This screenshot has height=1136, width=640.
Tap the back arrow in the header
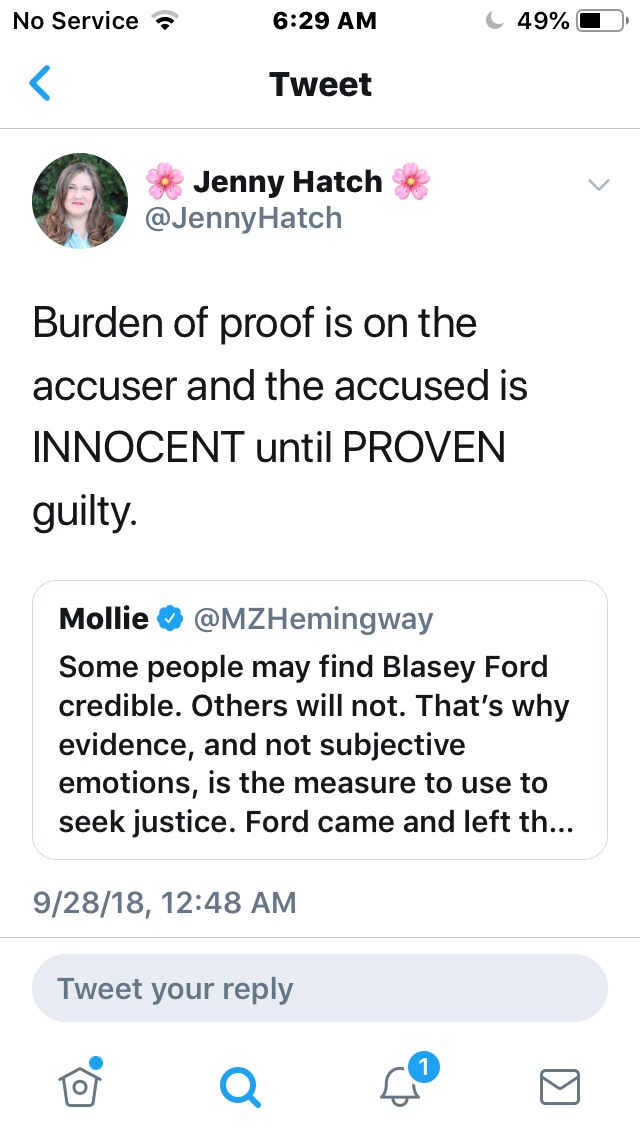(40, 84)
